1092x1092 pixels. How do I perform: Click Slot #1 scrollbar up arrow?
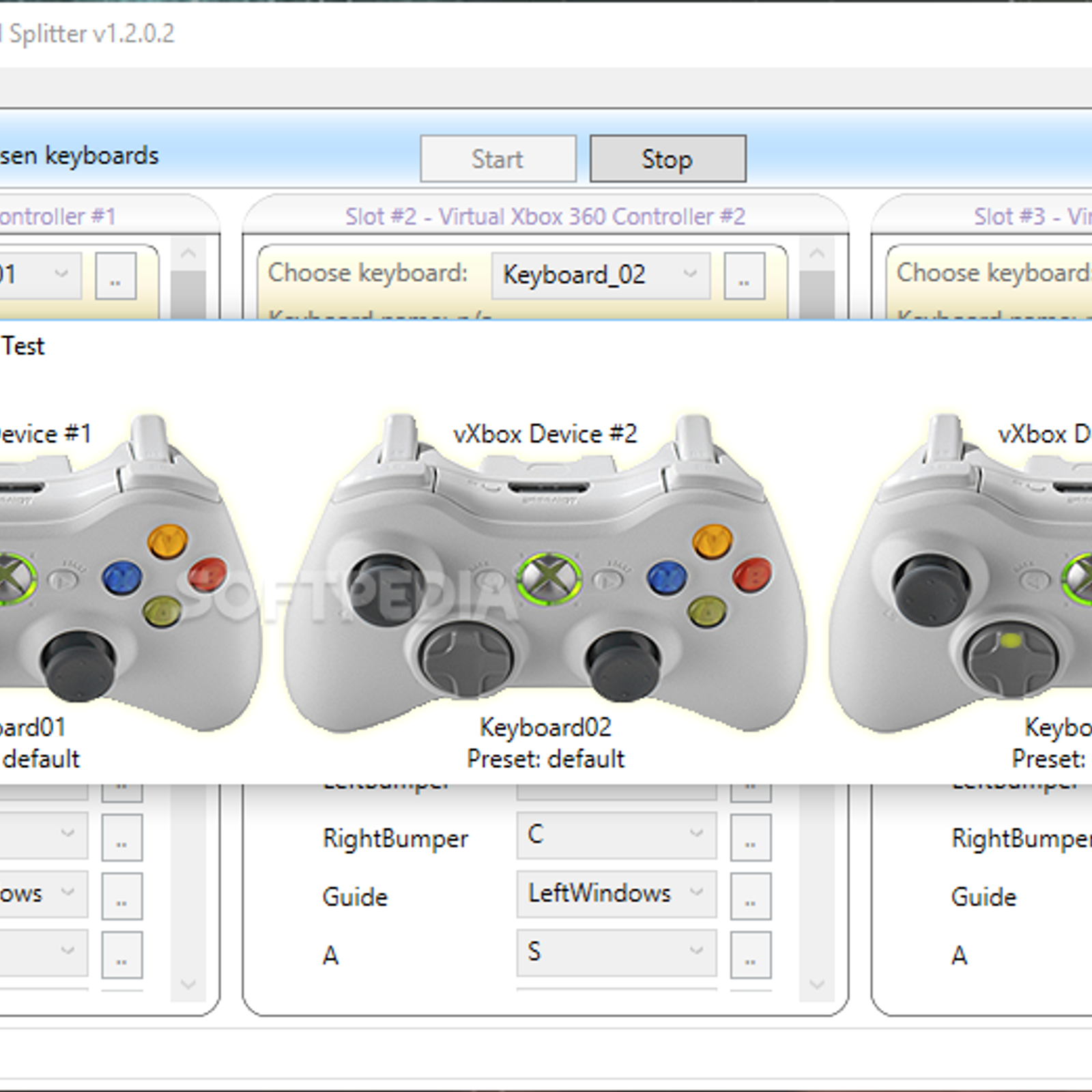[188, 254]
